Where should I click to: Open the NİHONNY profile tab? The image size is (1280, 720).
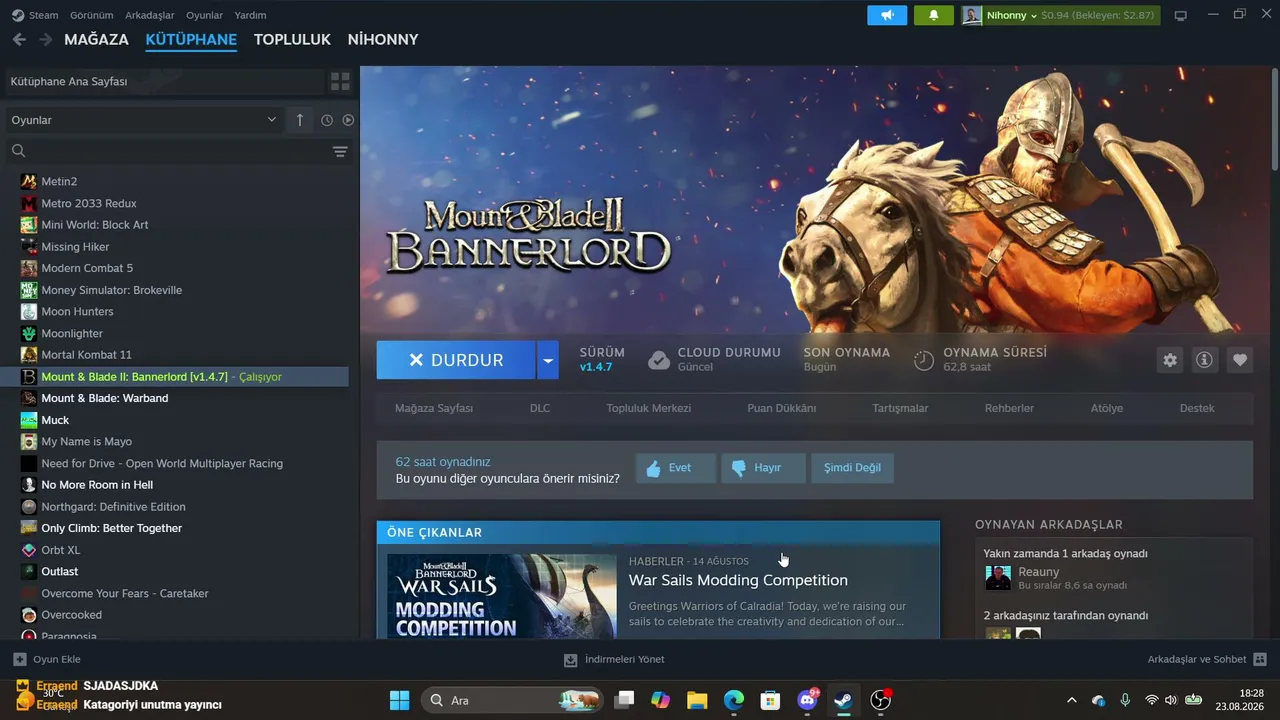pos(383,39)
